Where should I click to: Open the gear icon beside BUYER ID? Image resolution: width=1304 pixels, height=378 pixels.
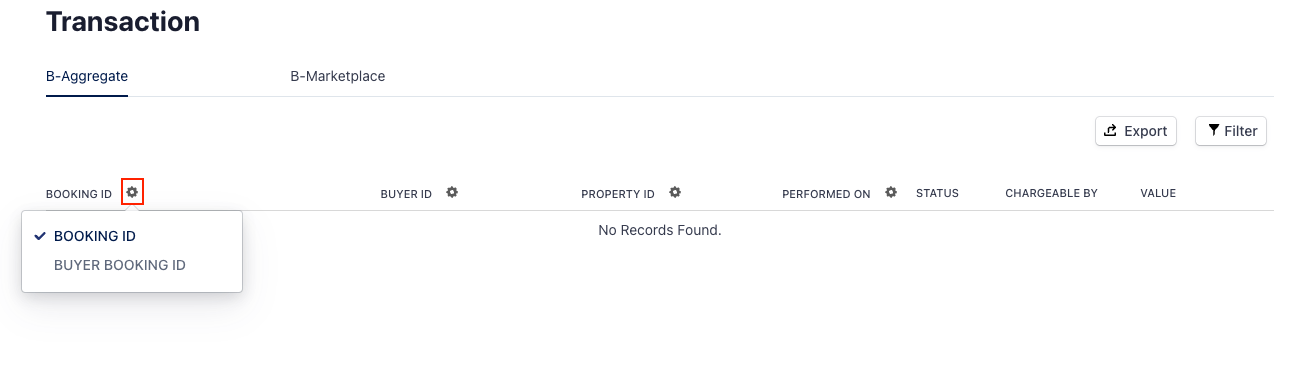click(452, 192)
